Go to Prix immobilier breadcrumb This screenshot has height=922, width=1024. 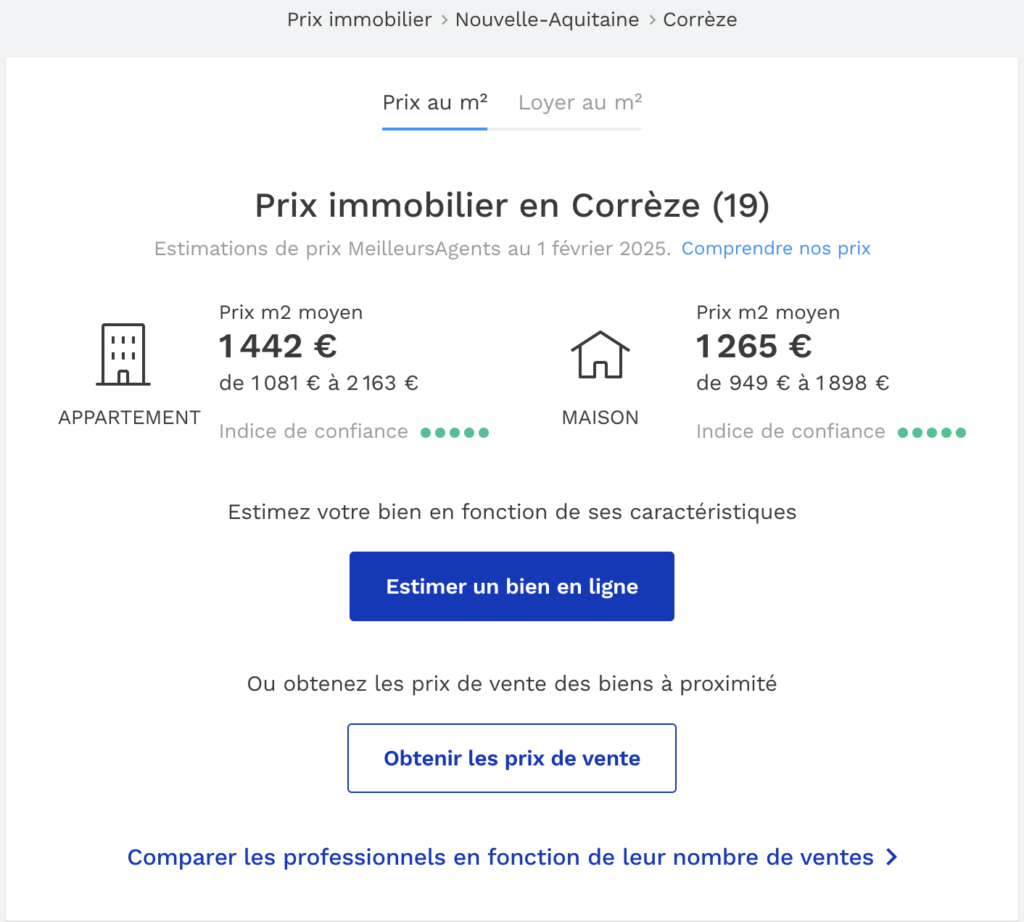(359, 19)
